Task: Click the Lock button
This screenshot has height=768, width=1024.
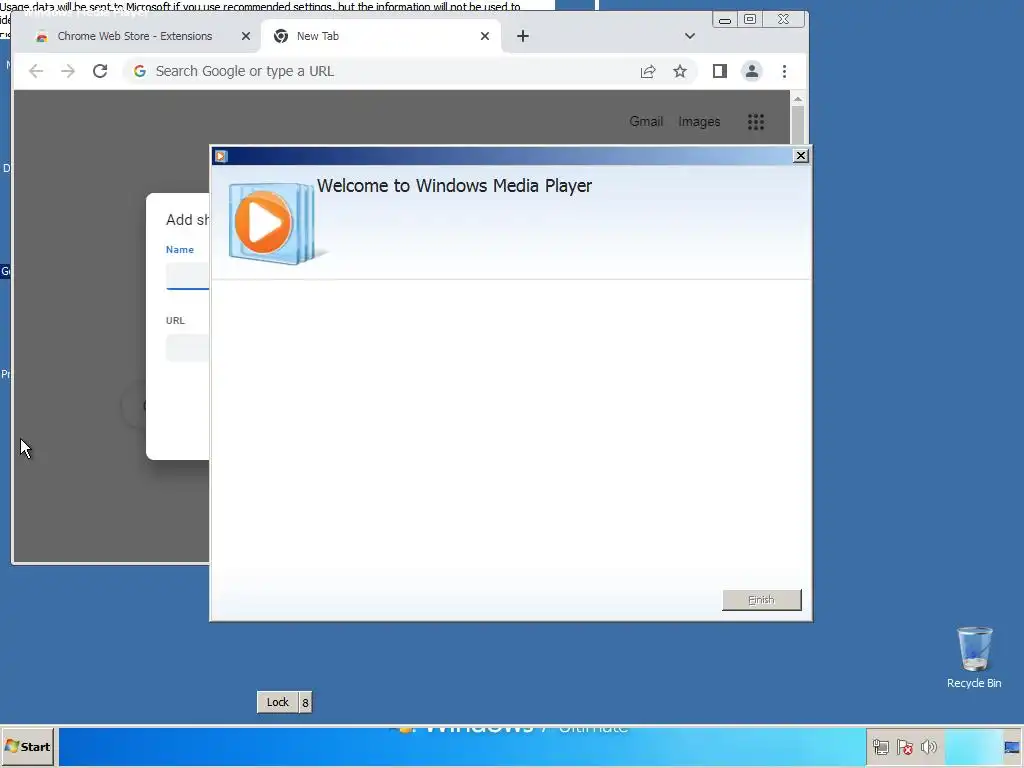Action: point(278,702)
